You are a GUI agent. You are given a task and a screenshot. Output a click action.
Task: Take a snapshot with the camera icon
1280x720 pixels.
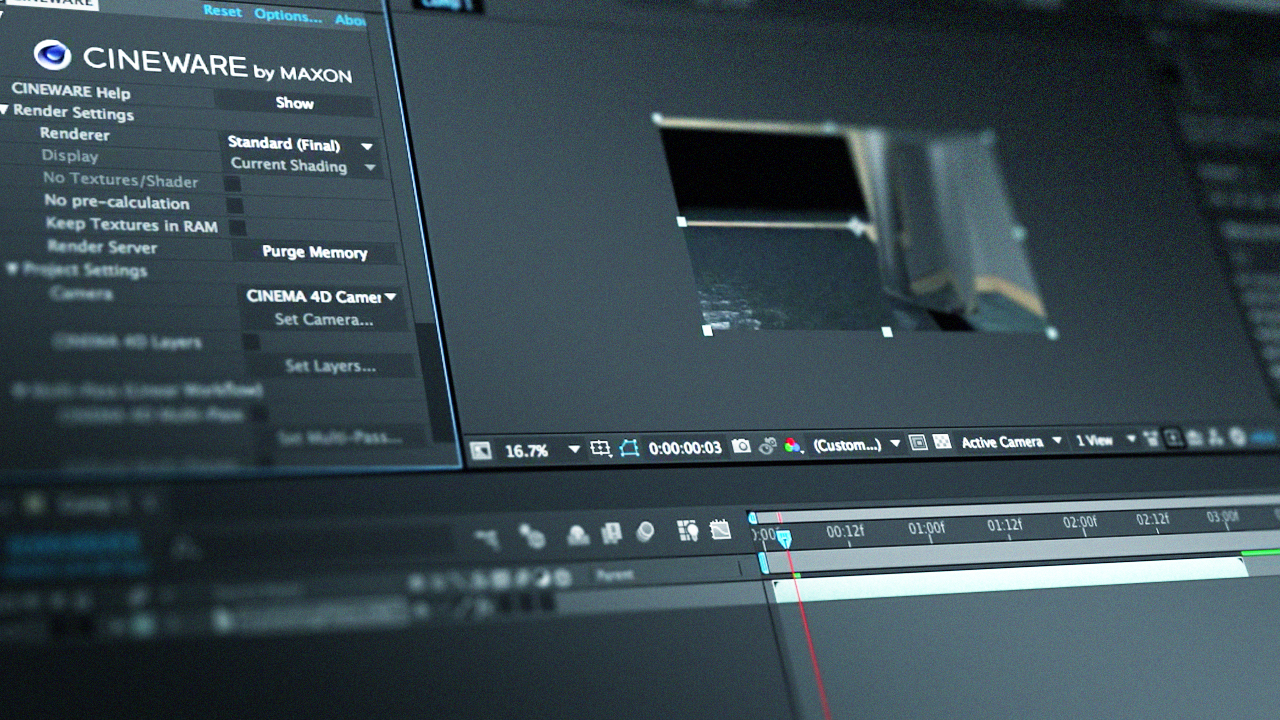click(x=741, y=446)
